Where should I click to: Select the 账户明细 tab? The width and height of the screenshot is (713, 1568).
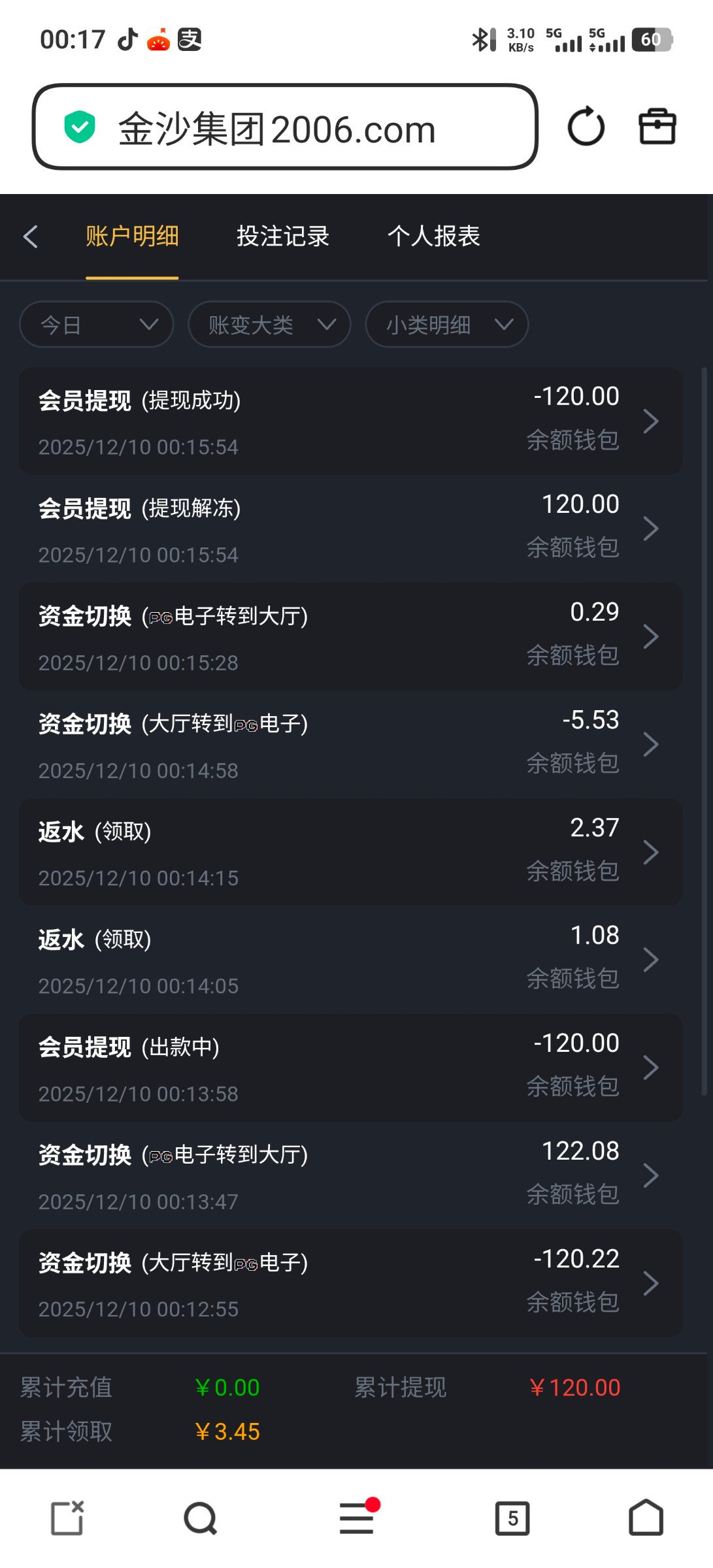click(x=132, y=237)
